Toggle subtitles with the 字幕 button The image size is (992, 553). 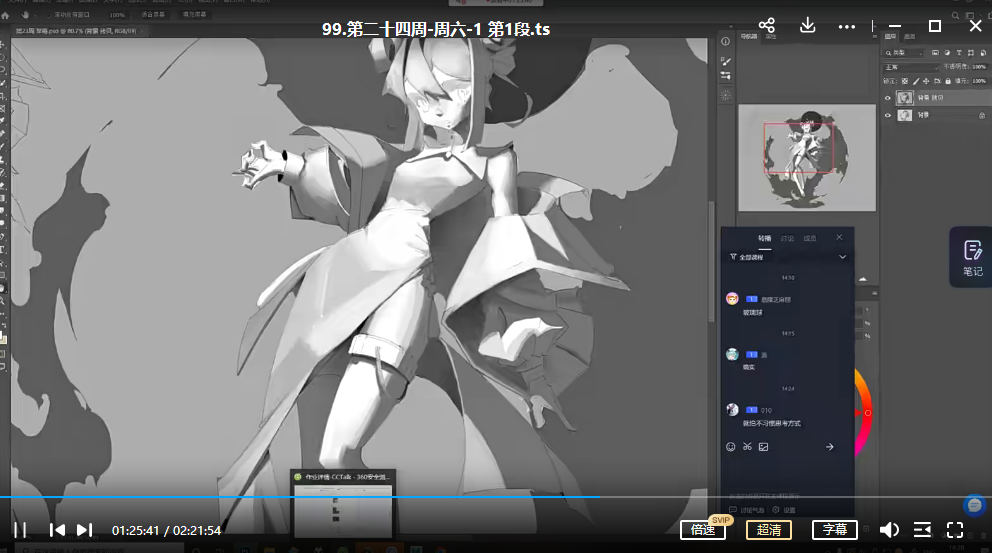point(835,530)
